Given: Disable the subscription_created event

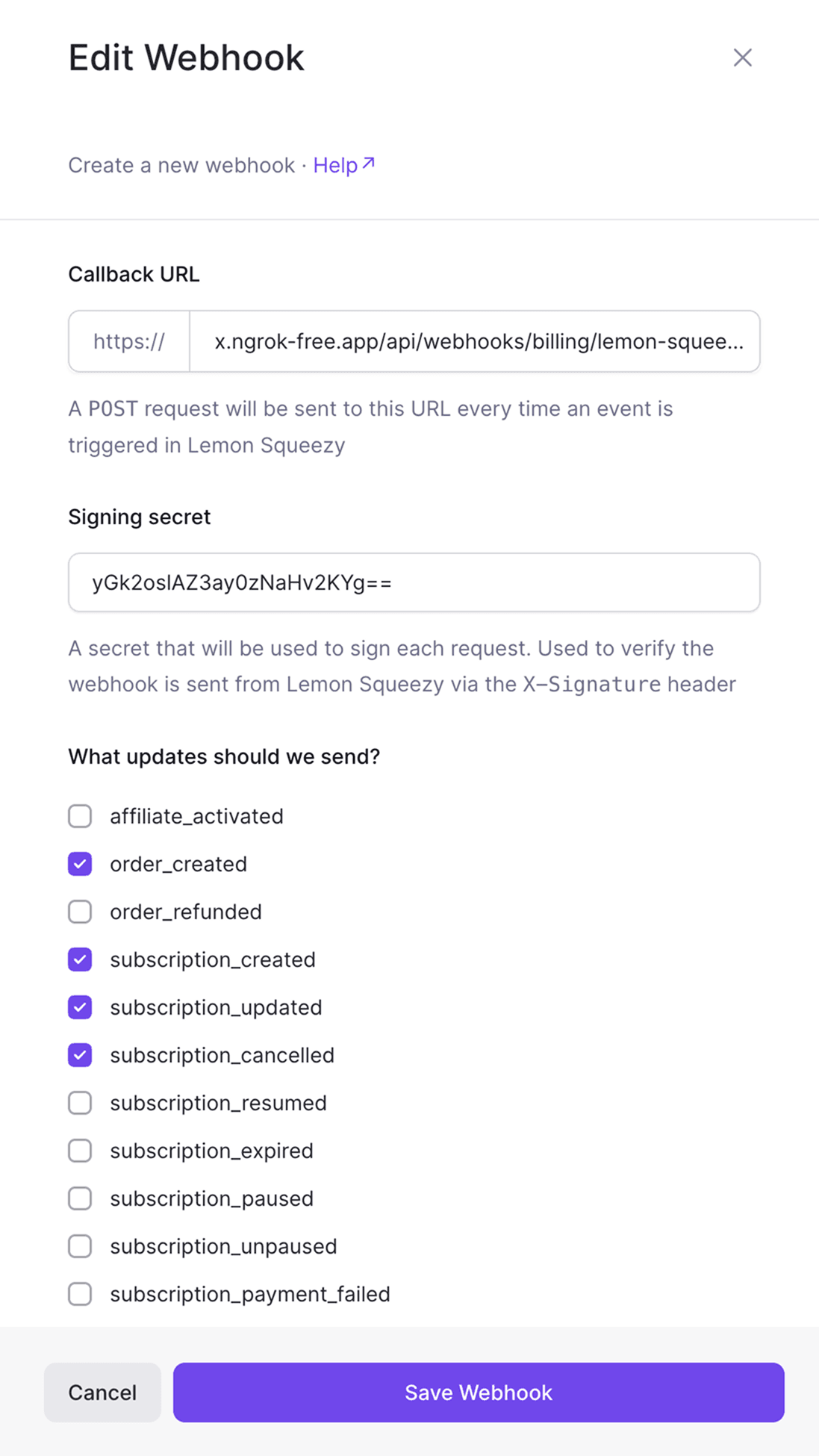Looking at the screenshot, I should 79,959.
